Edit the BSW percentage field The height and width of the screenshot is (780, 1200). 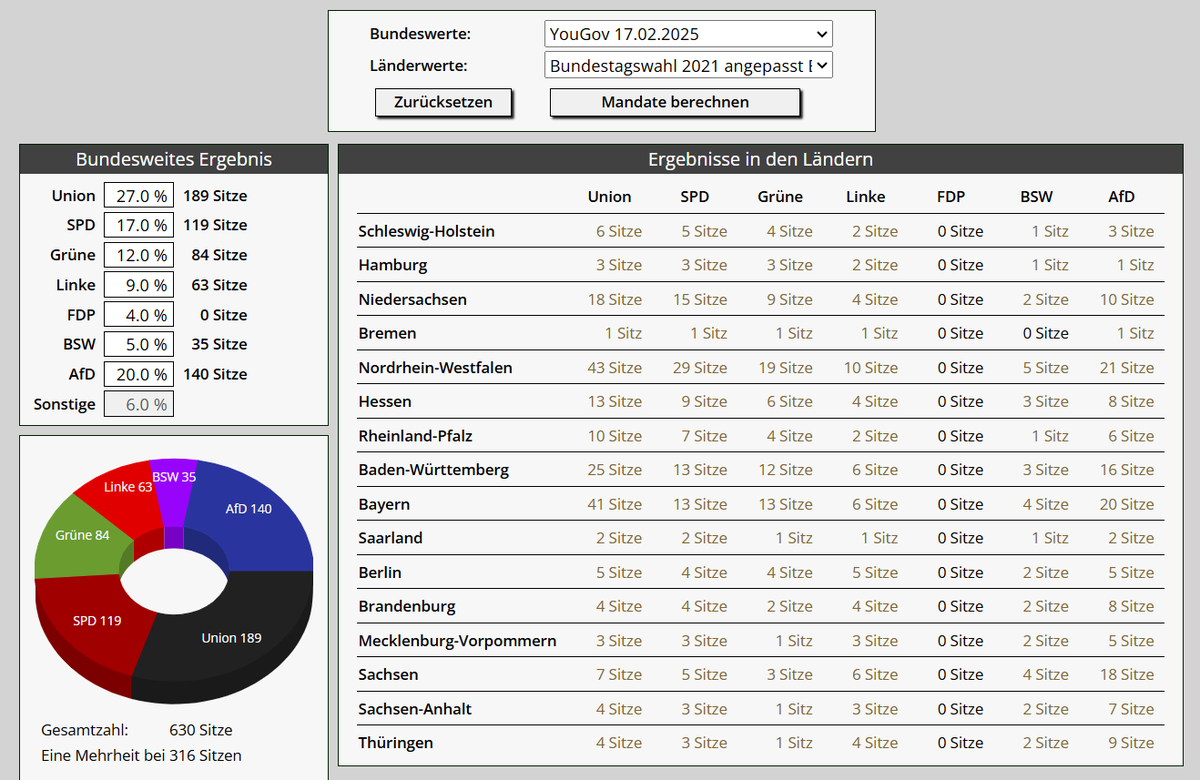point(139,344)
